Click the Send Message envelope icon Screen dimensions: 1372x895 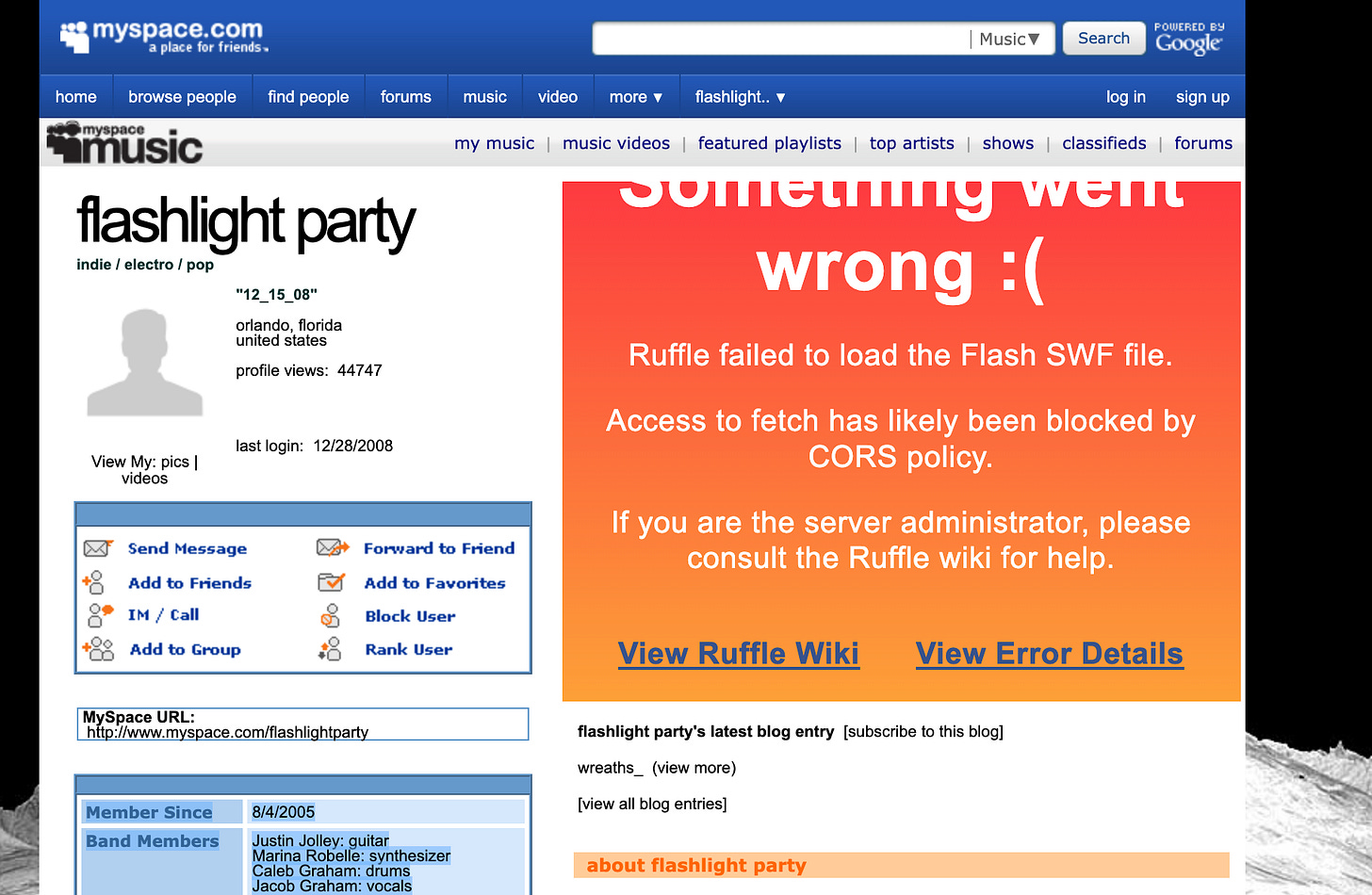[x=97, y=548]
